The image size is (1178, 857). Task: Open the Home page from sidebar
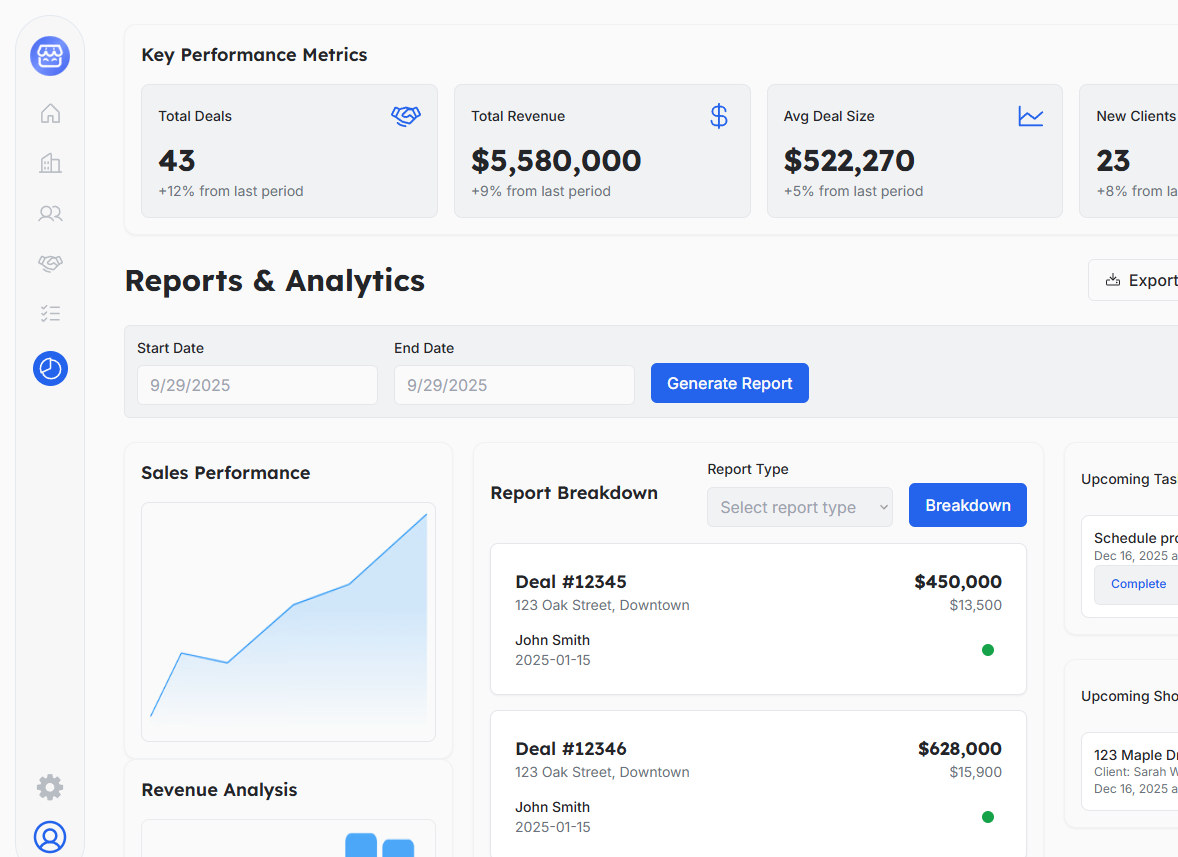point(50,114)
